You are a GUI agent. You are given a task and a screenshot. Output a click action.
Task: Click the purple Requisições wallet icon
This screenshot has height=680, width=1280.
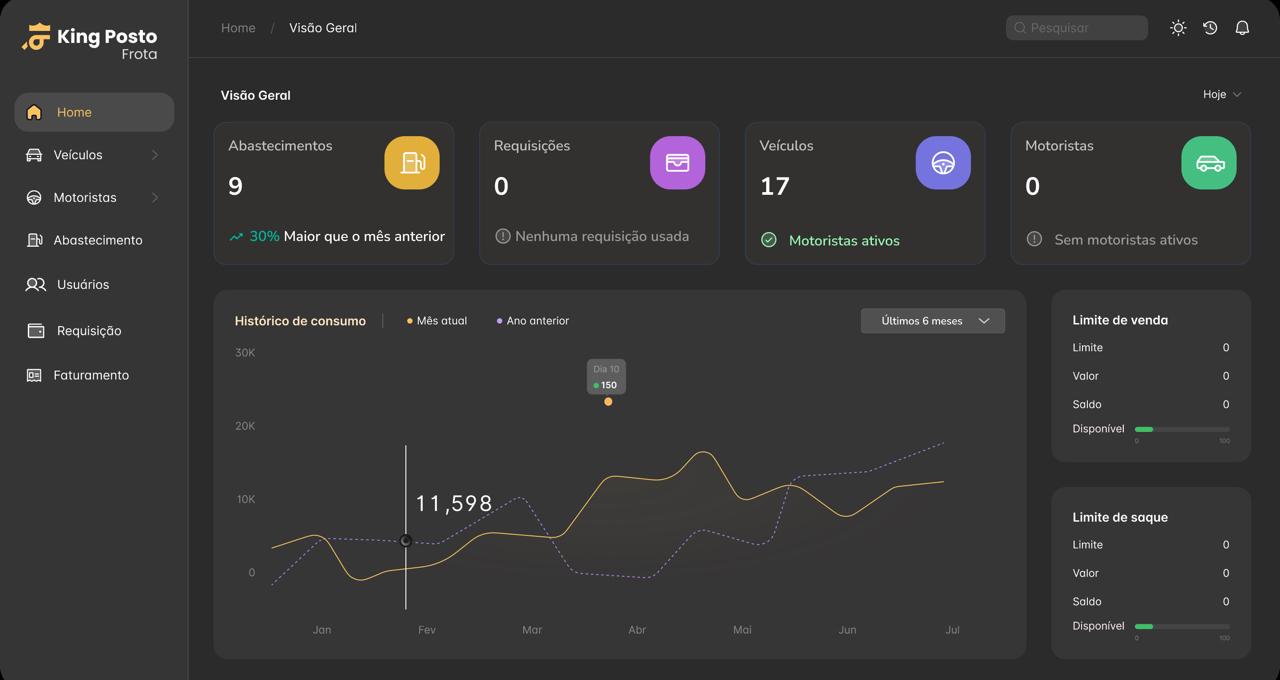coord(677,163)
